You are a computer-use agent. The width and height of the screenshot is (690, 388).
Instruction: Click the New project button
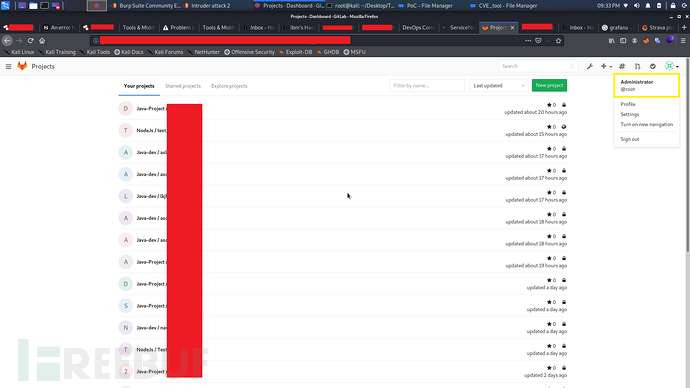click(x=549, y=85)
